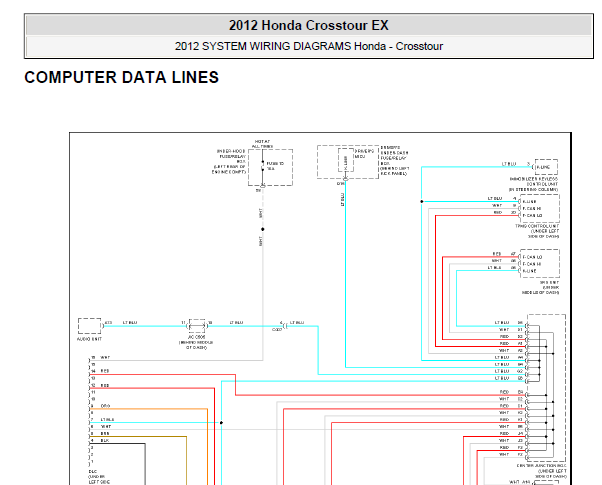Click the "SRS UNIT" location label
Image resolution: width=602 pixels, height=485 pixels.
click(541, 287)
